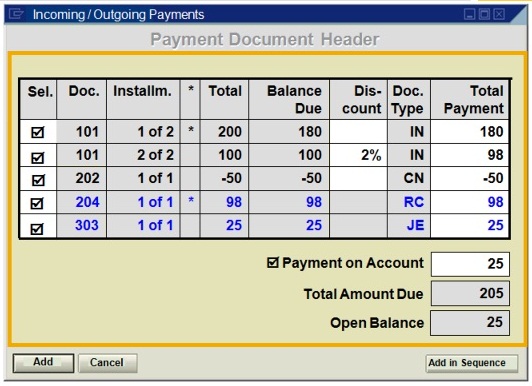Click the discount cell for installment 1 of 2

(358, 132)
